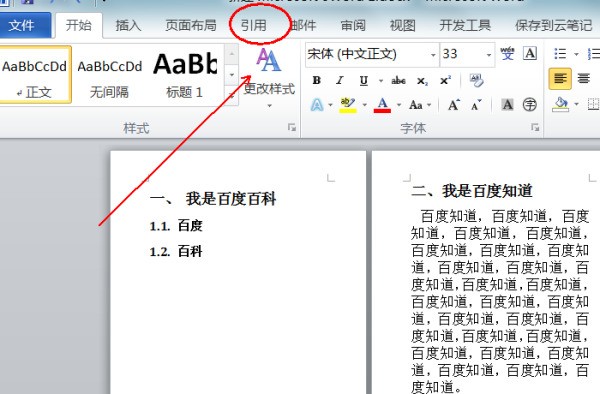Toggle align text left
This screenshot has width=600, height=394.
560,79
